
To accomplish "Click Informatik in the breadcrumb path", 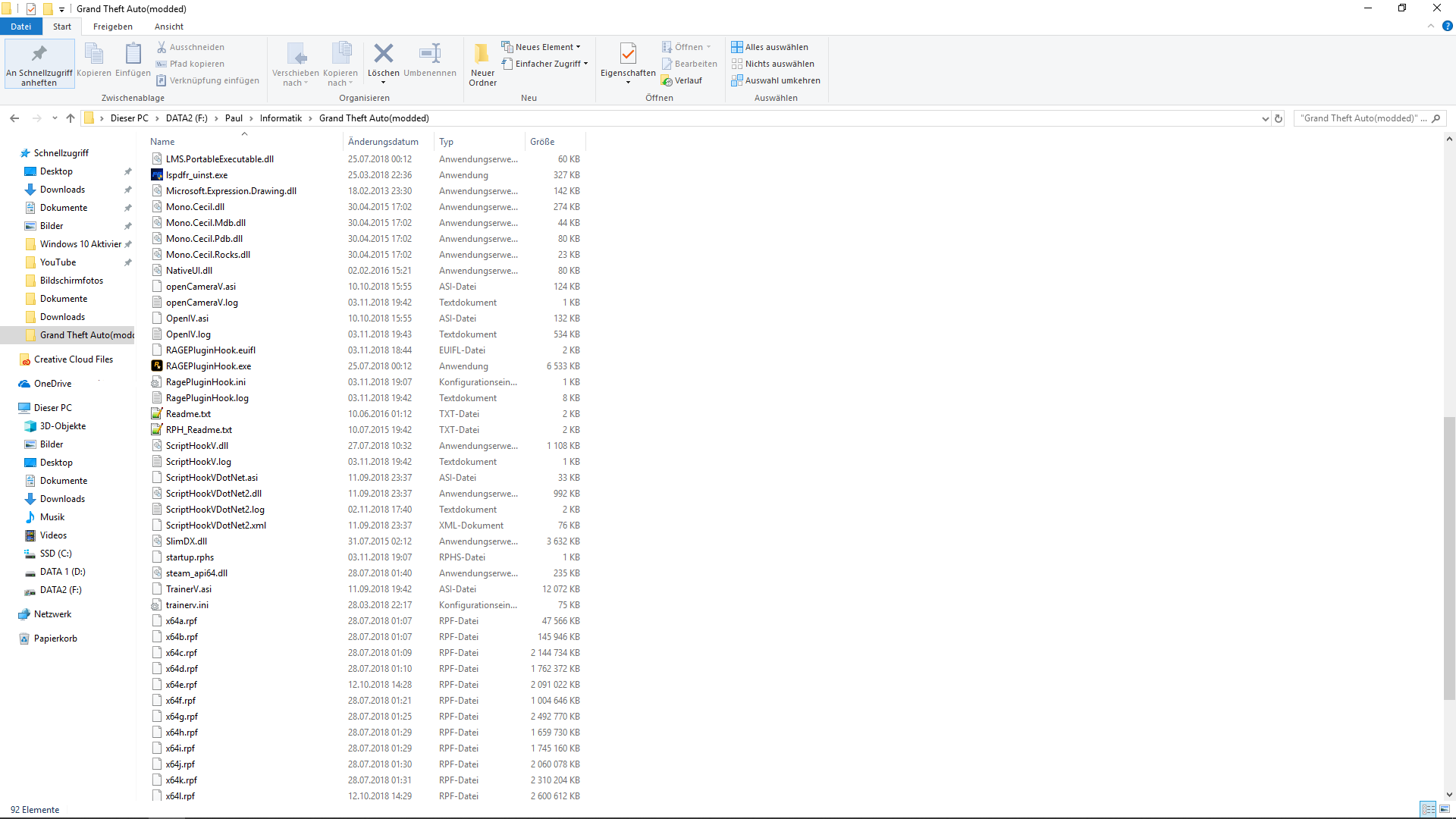I will (281, 118).
